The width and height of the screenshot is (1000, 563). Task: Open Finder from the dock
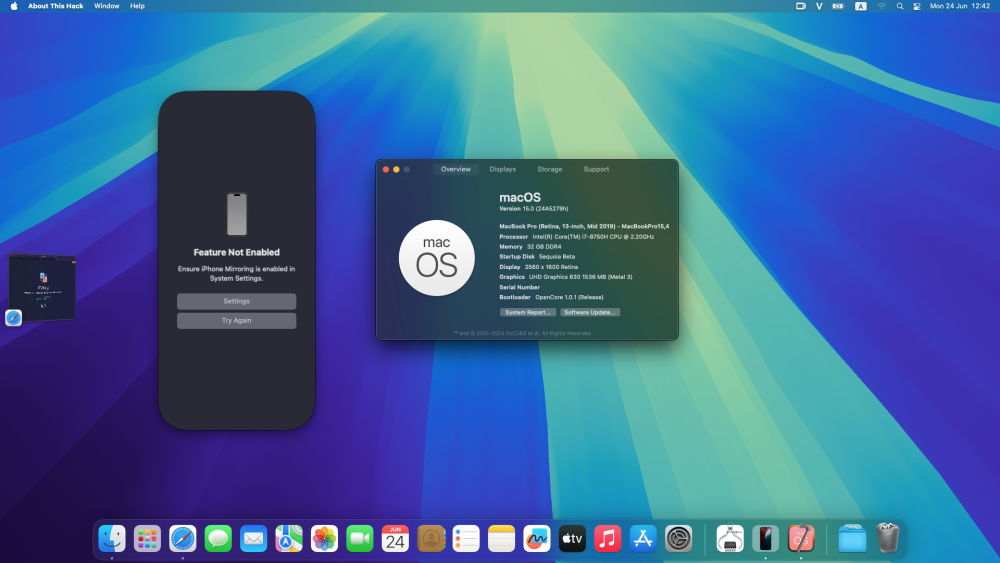(x=112, y=539)
